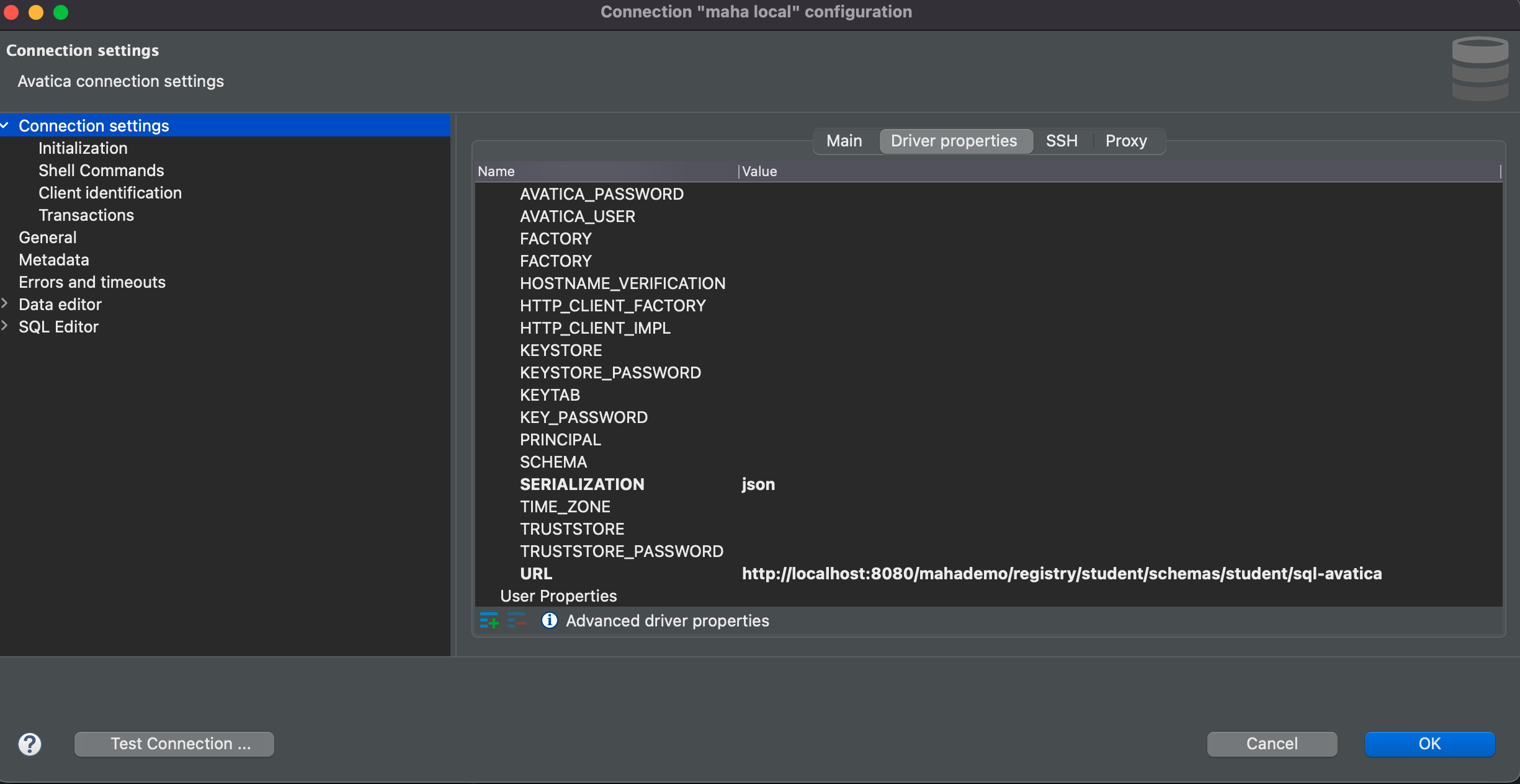Select the SERIALIZATION property name
Image resolution: width=1520 pixels, height=784 pixels.
pyautogui.click(x=582, y=484)
